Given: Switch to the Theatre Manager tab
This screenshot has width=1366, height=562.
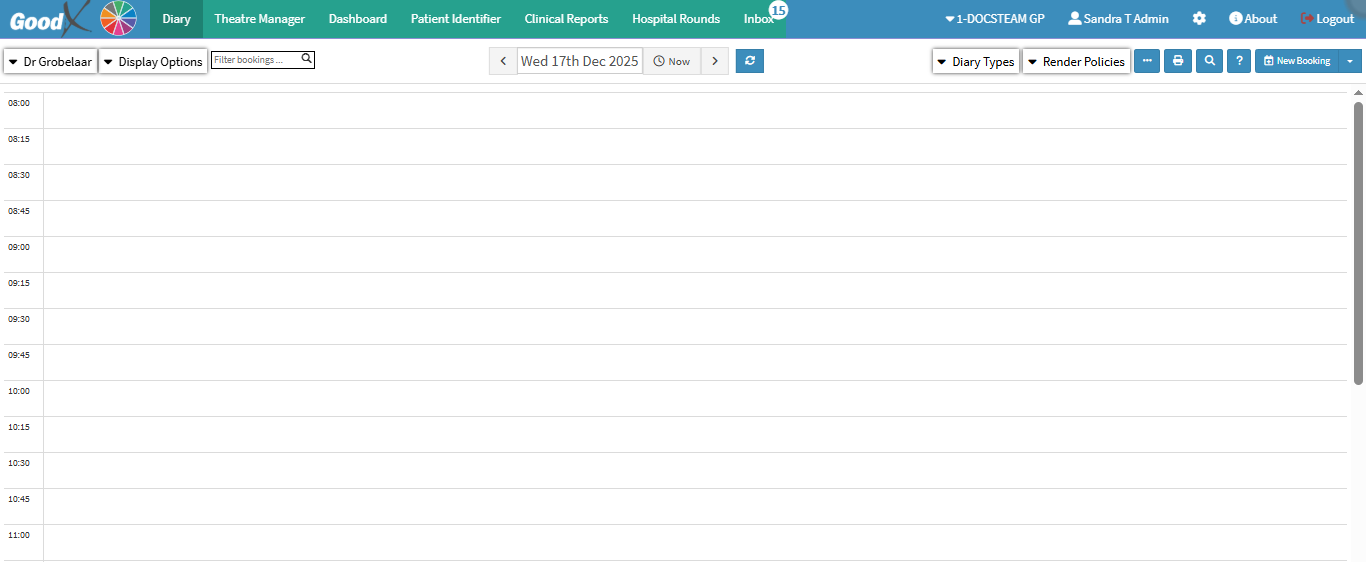Looking at the screenshot, I should pyautogui.click(x=259, y=19).
